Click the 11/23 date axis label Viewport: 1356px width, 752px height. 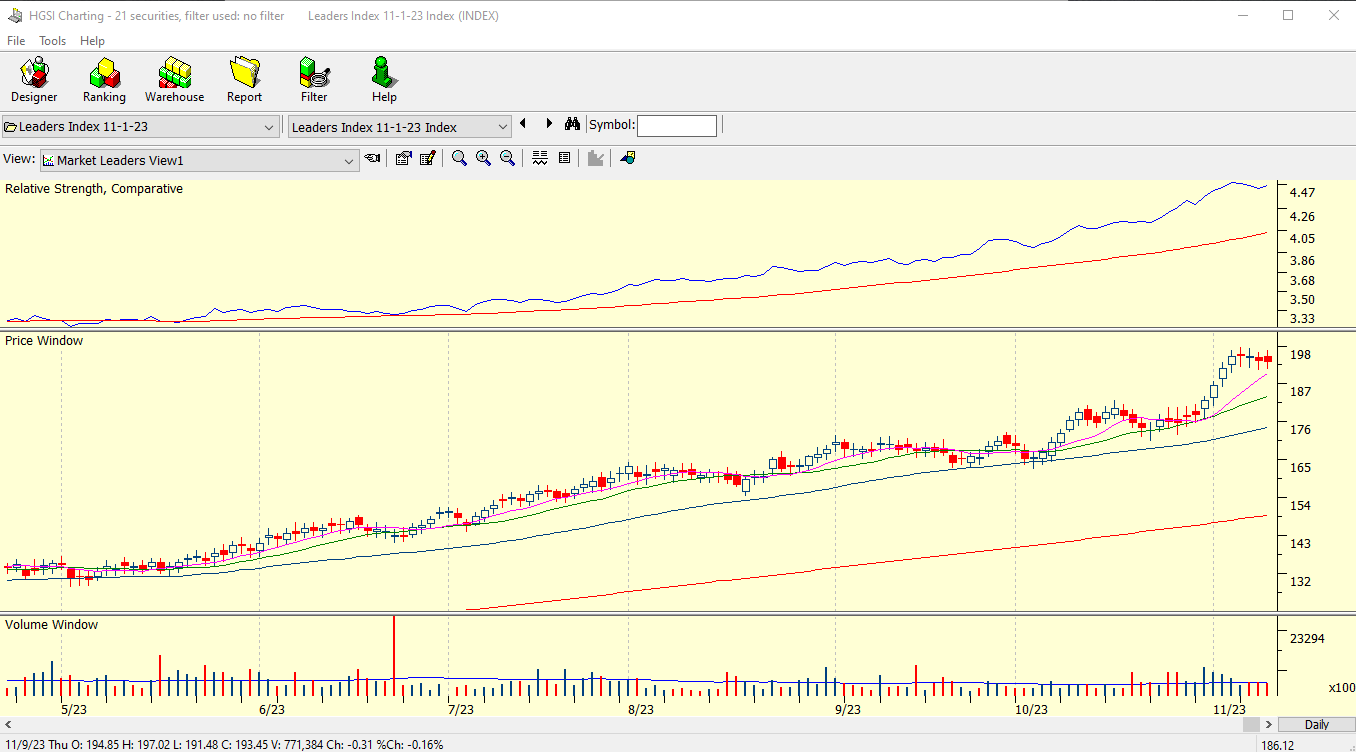1229,709
